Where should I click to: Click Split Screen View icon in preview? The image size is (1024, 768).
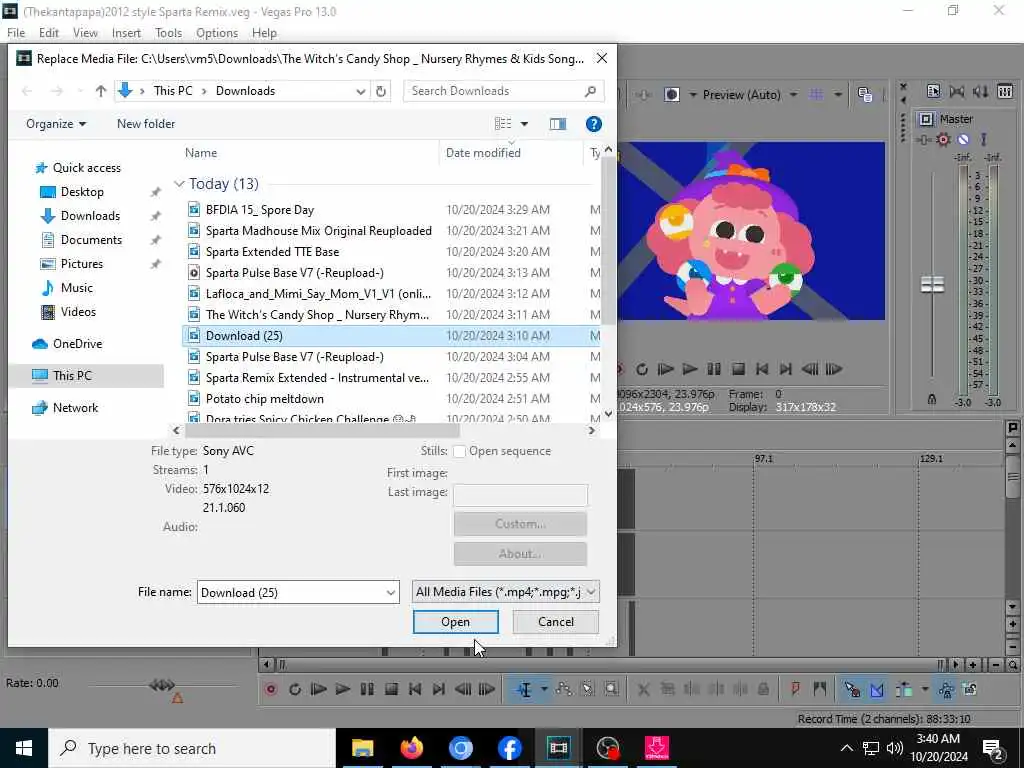(x=672, y=95)
